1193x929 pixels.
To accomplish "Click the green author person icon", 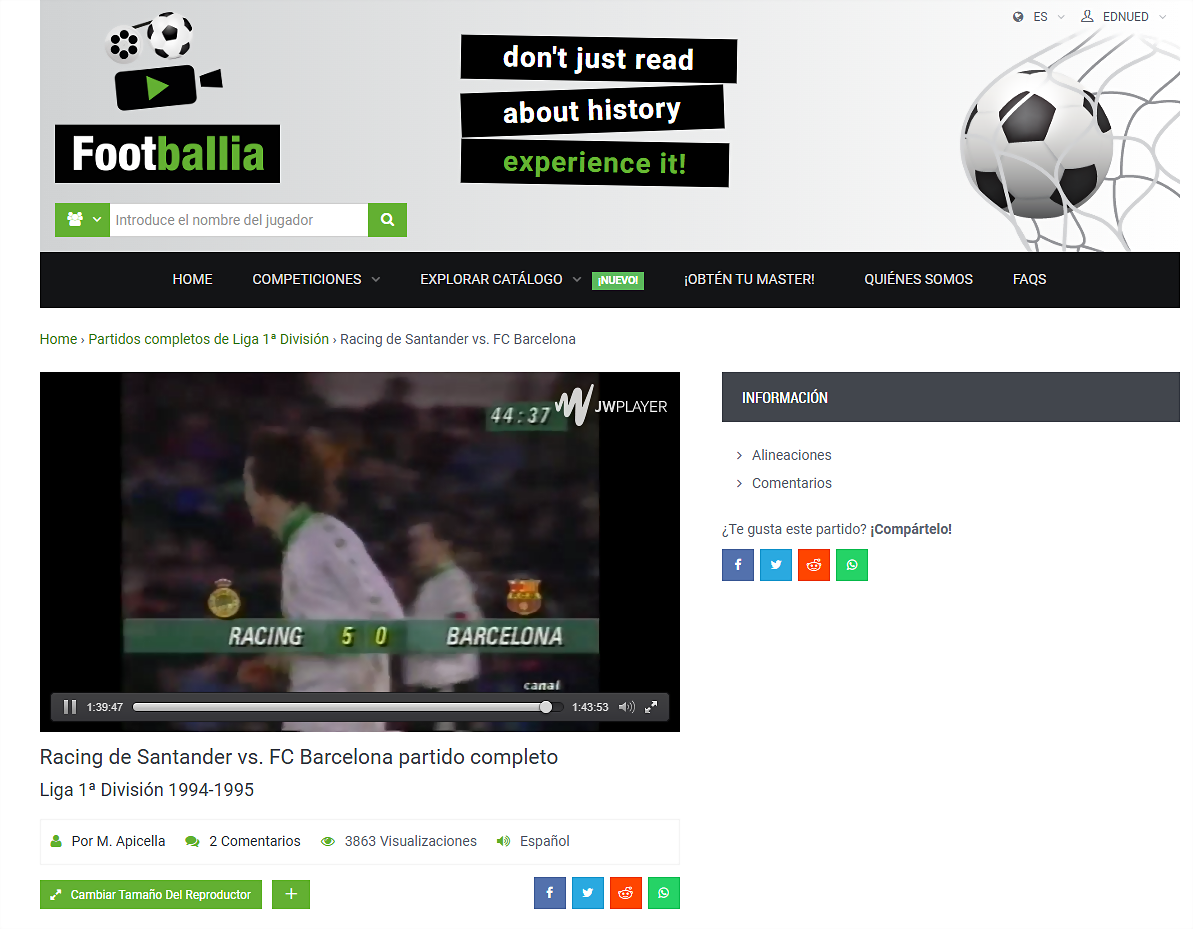I will tap(56, 842).
